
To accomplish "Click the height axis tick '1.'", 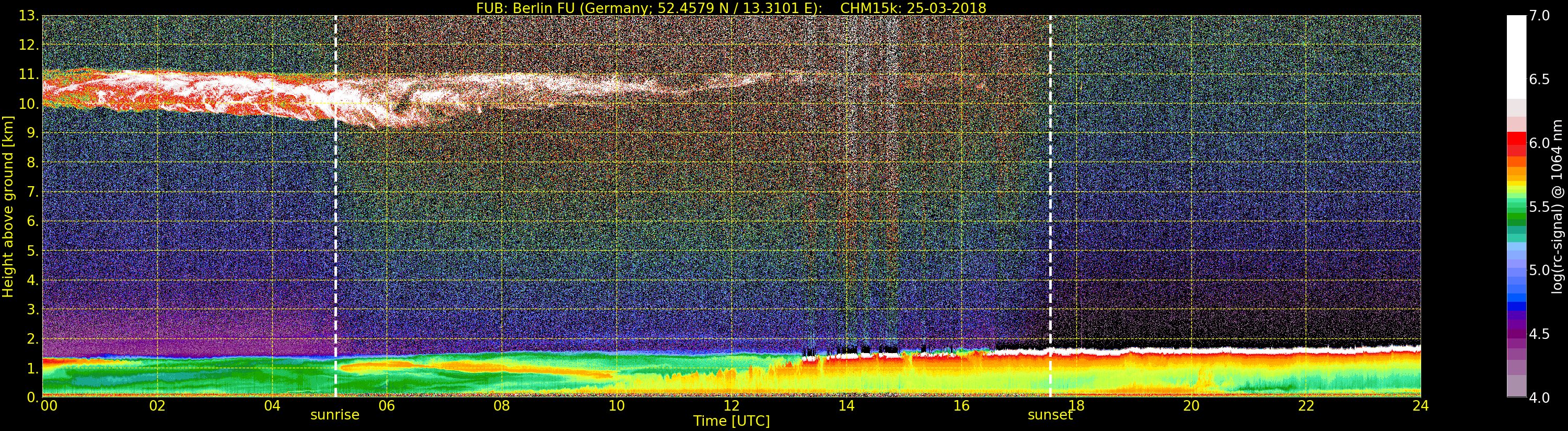I will point(32,368).
